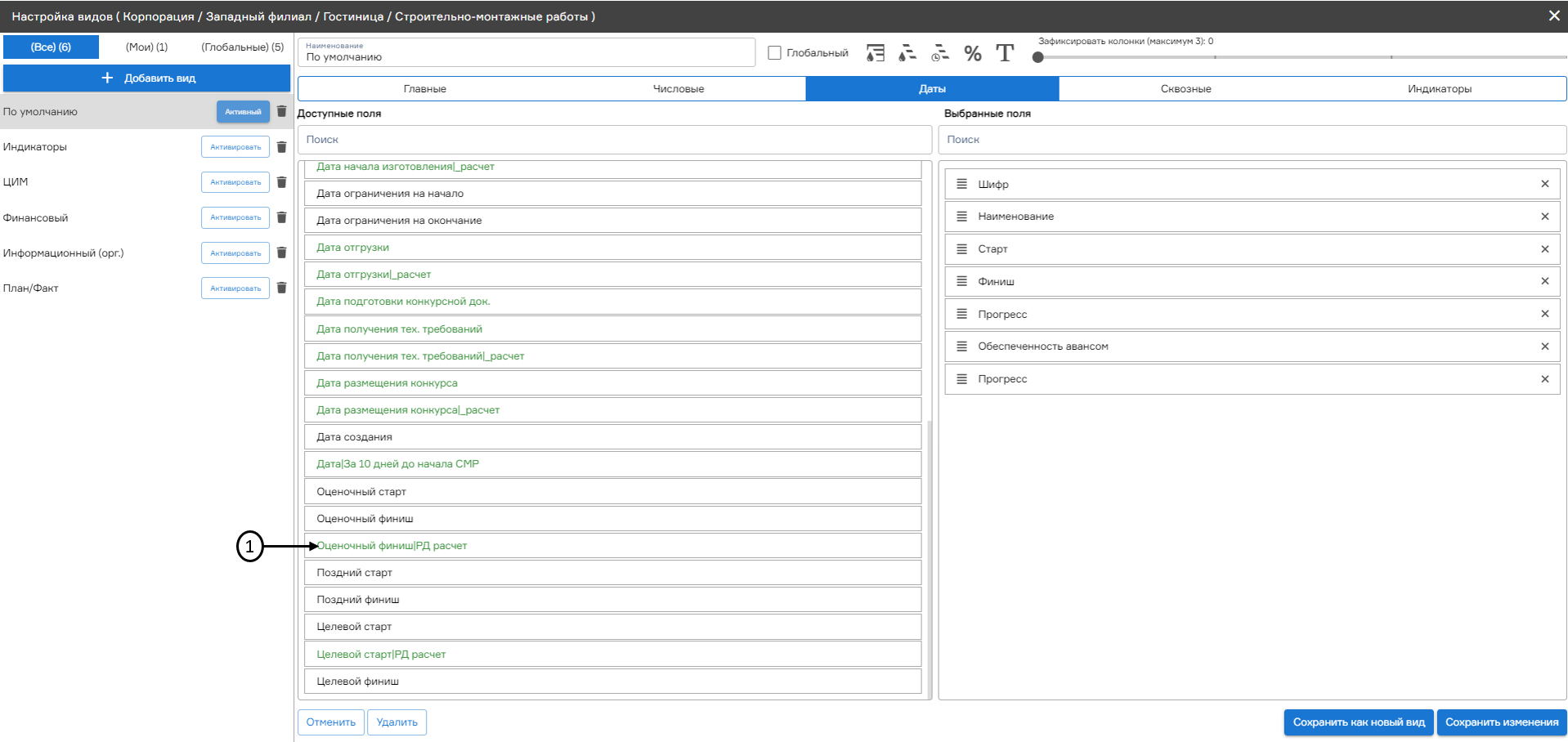Delete the Информационный (орг.) view with its trash icon
Screen dimensions: 1568x742
coord(281,253)
